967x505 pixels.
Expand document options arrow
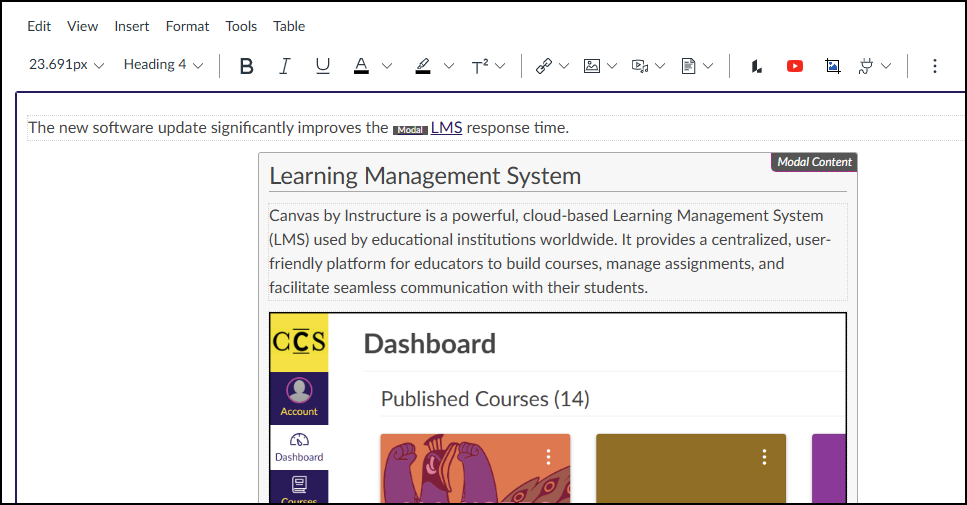(x=708, y=66)
